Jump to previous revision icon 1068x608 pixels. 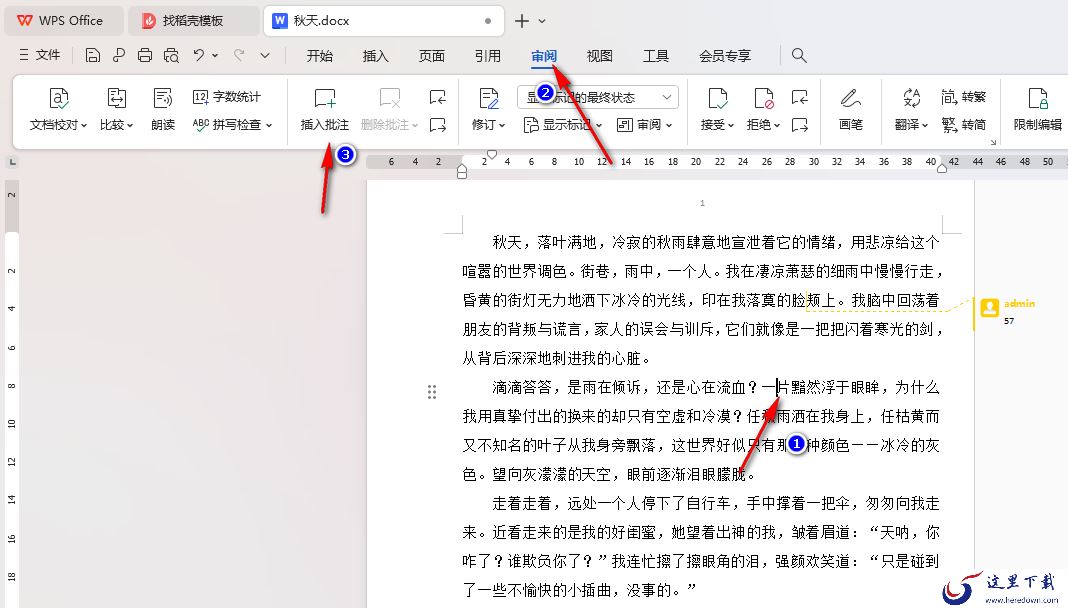click(x=800, y=97)
